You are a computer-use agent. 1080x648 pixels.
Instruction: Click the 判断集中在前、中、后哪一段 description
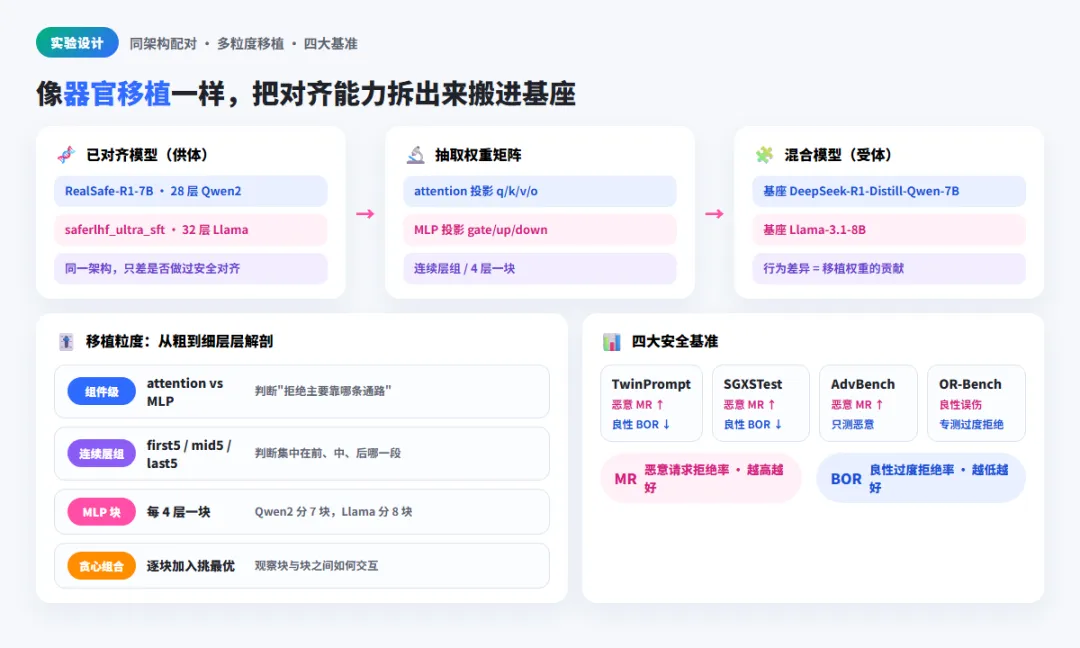coord(328,453)
